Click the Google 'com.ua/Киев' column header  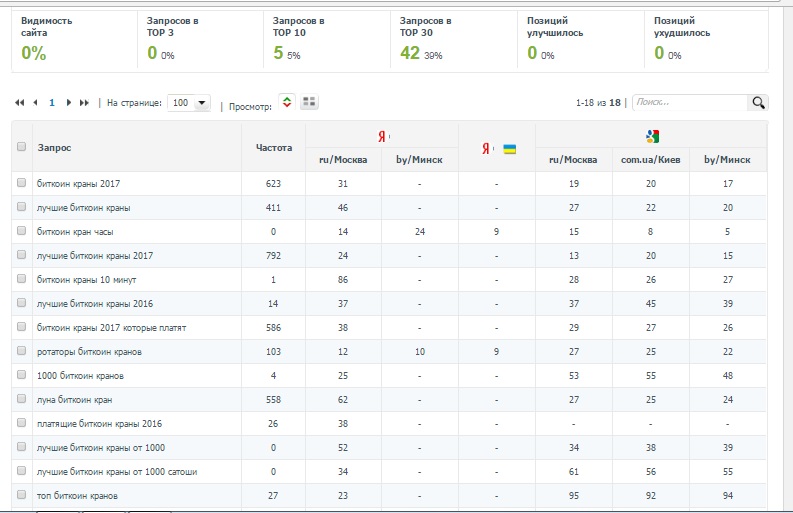coord(651,160)
